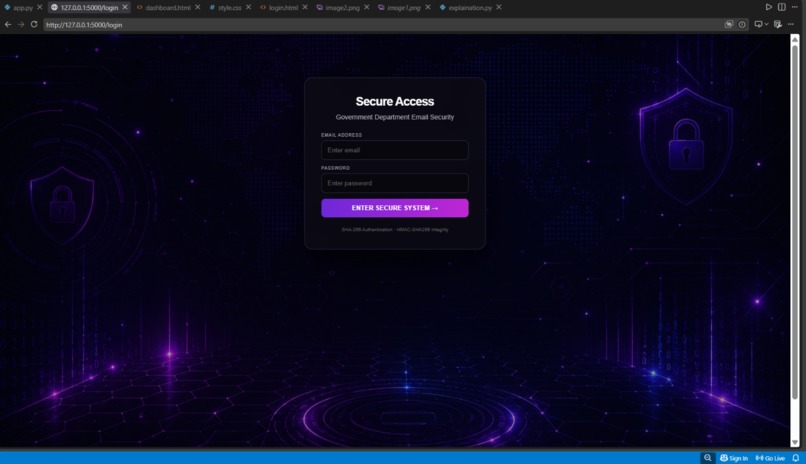Show site info icon in address bar
Image resolution: width=806 pixels, height=464 pixels.
pyautogui.click(x=742, y=24)
